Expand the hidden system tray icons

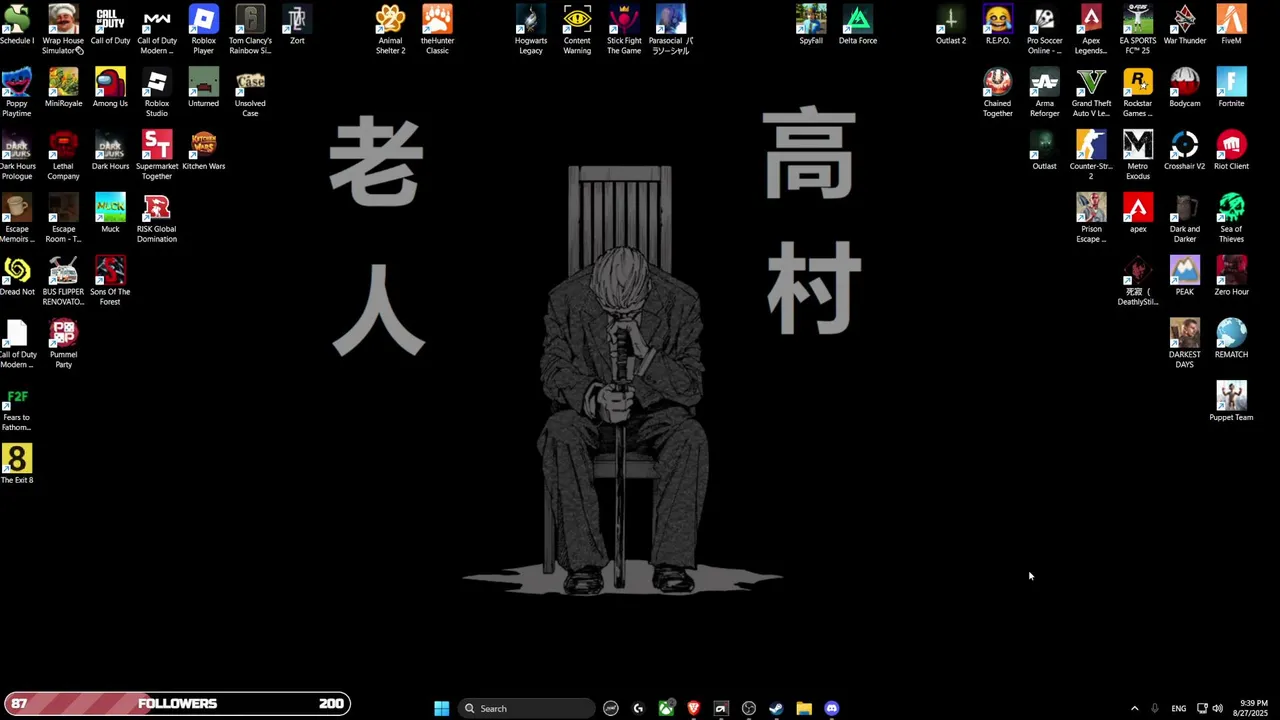(1134, 708)
